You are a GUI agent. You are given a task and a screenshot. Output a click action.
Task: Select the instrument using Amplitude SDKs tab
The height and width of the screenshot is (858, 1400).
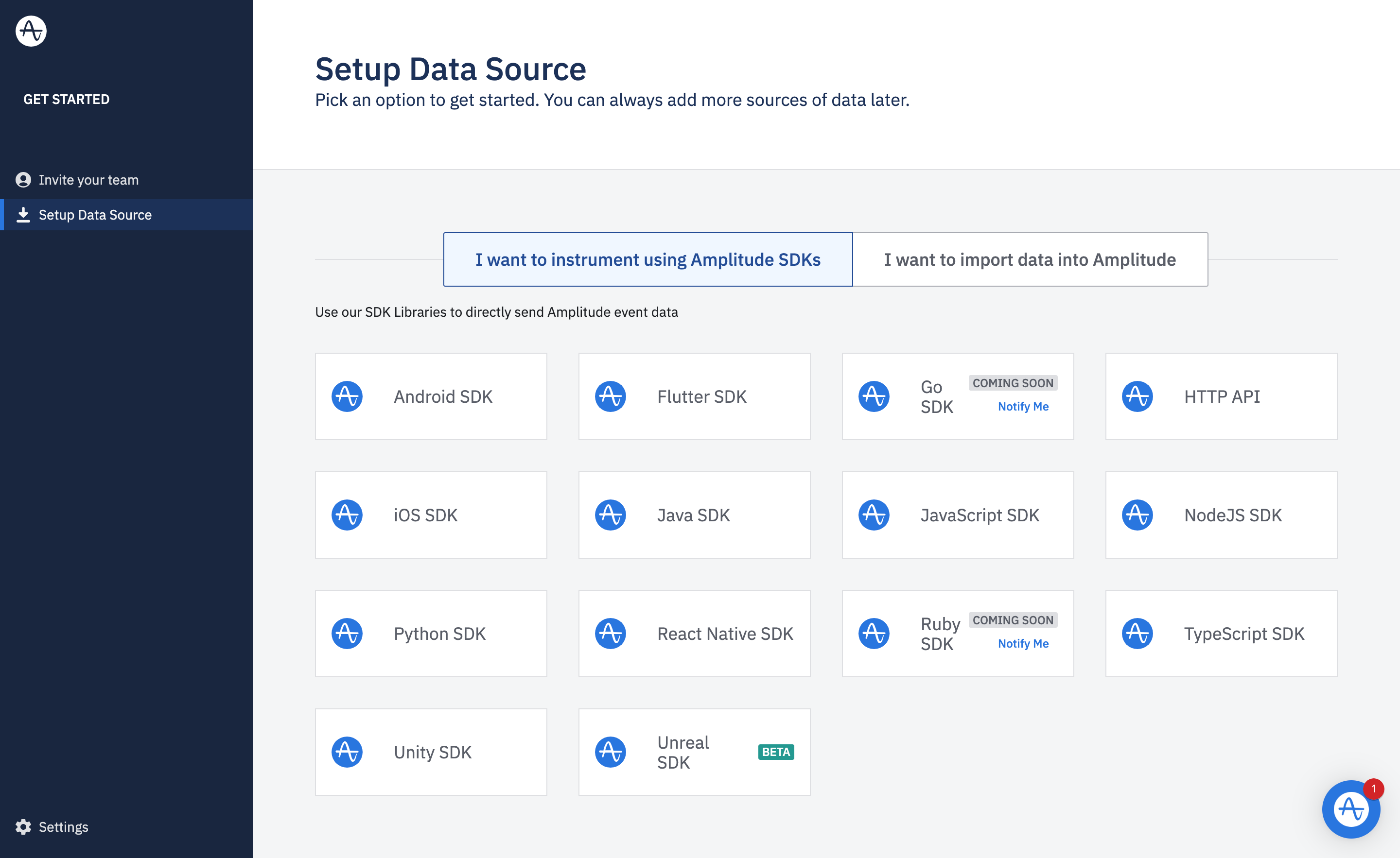[647, 259]
